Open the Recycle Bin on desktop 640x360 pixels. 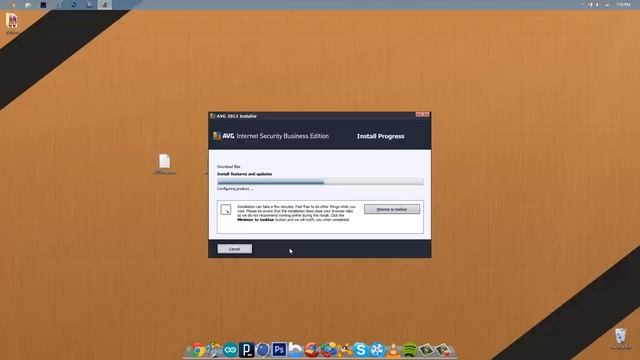coord(620,339)
